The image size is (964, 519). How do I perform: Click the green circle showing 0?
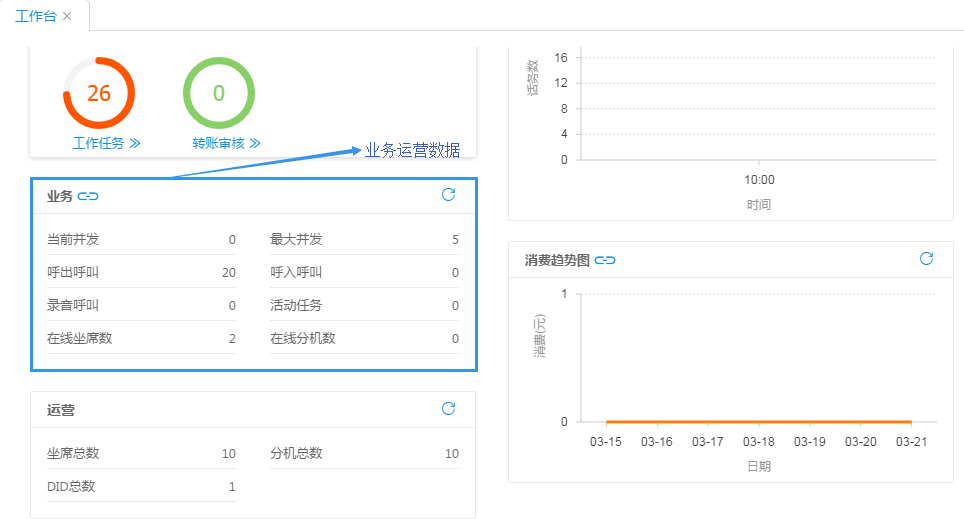(218, 94)
